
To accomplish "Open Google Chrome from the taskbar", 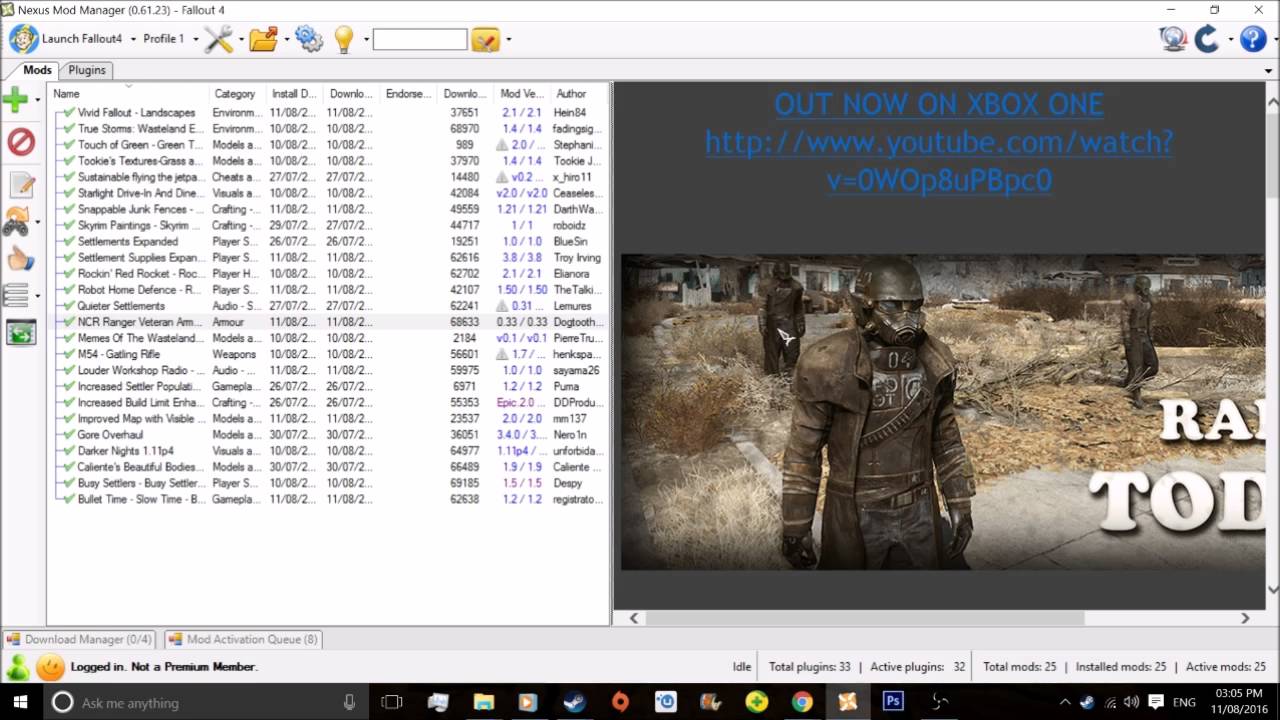I will coord(802,702).
